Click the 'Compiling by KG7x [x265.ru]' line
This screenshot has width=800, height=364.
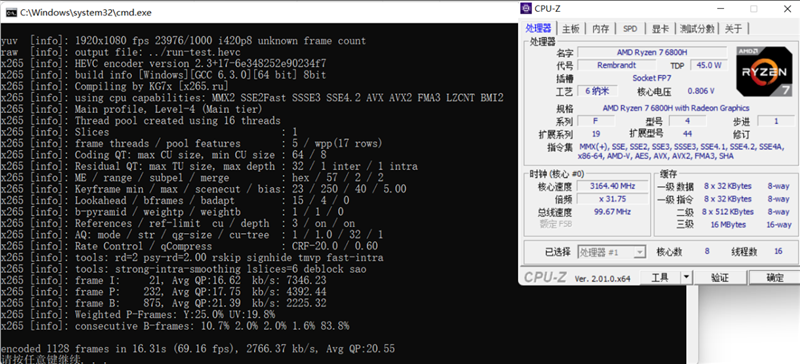(x=115, y=86)
